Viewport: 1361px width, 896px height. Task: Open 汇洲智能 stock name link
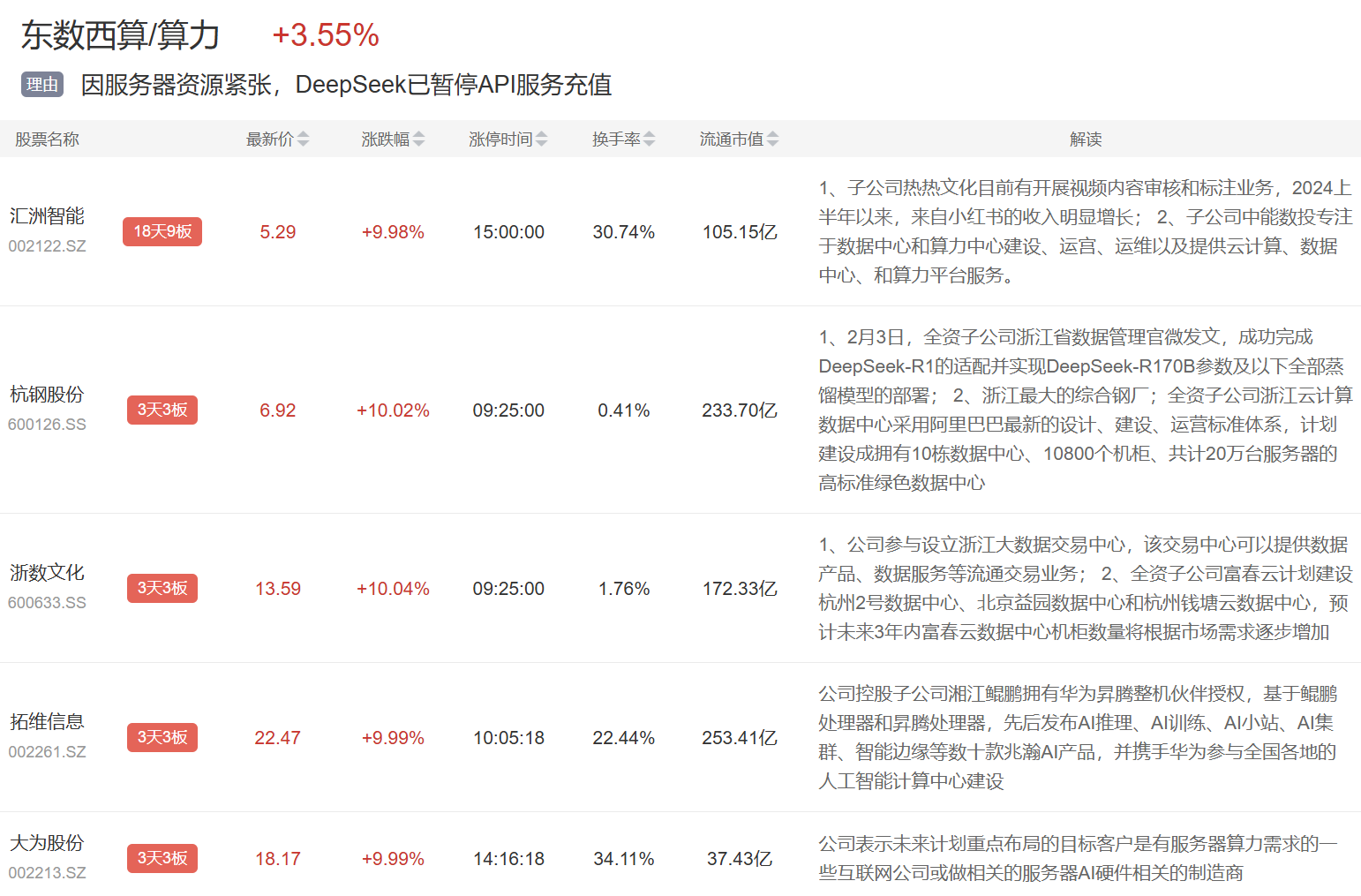tap(47, 216)
